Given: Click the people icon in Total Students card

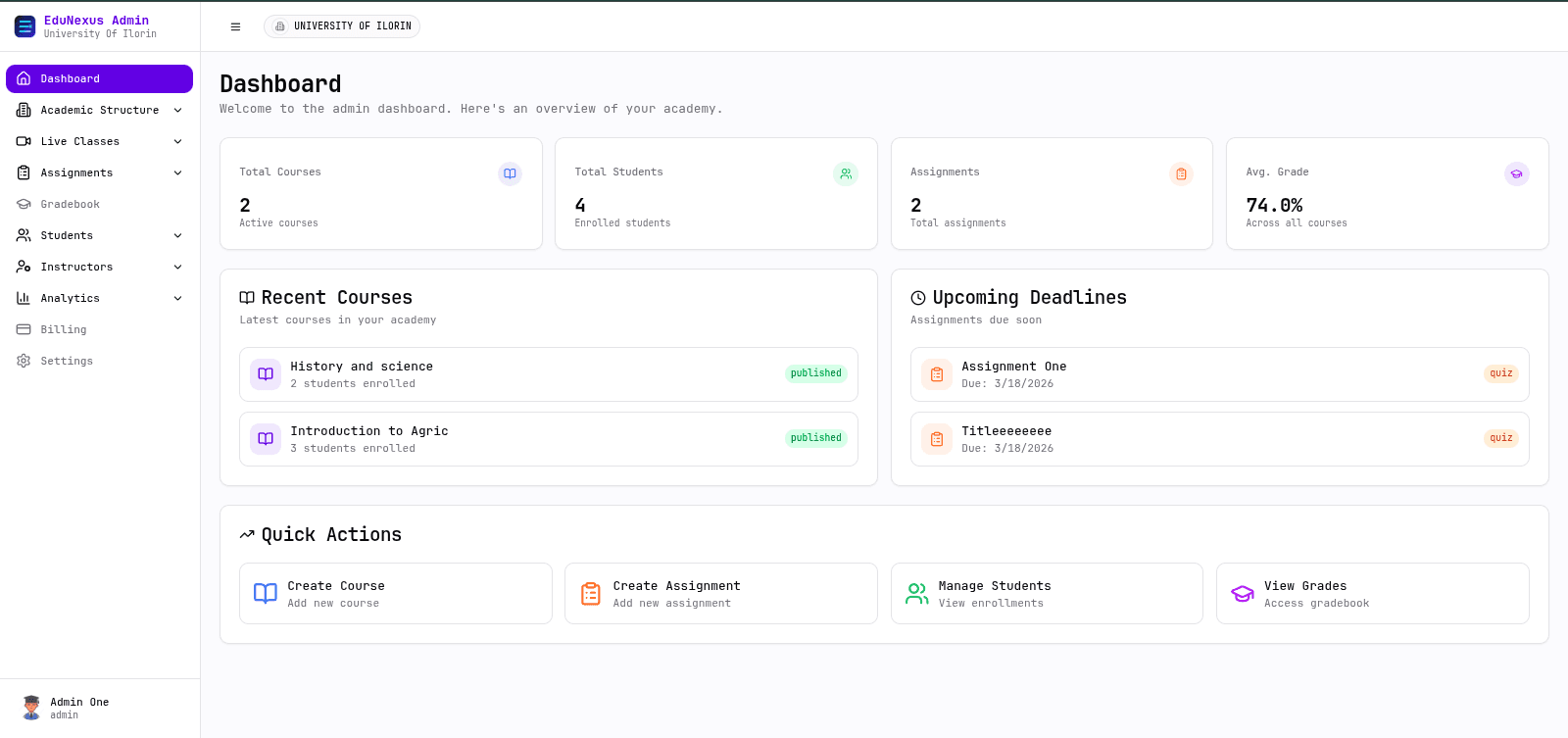Looking at the screenshot, I should [846, 173].
